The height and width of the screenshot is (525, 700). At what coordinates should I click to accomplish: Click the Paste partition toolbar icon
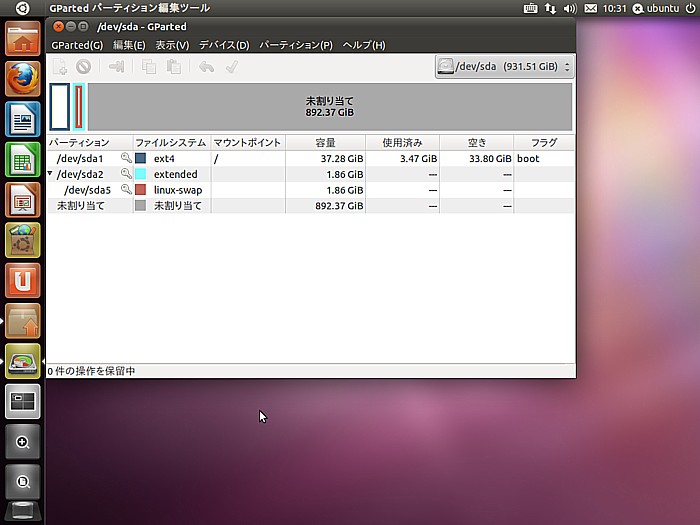tap(174, 67)
